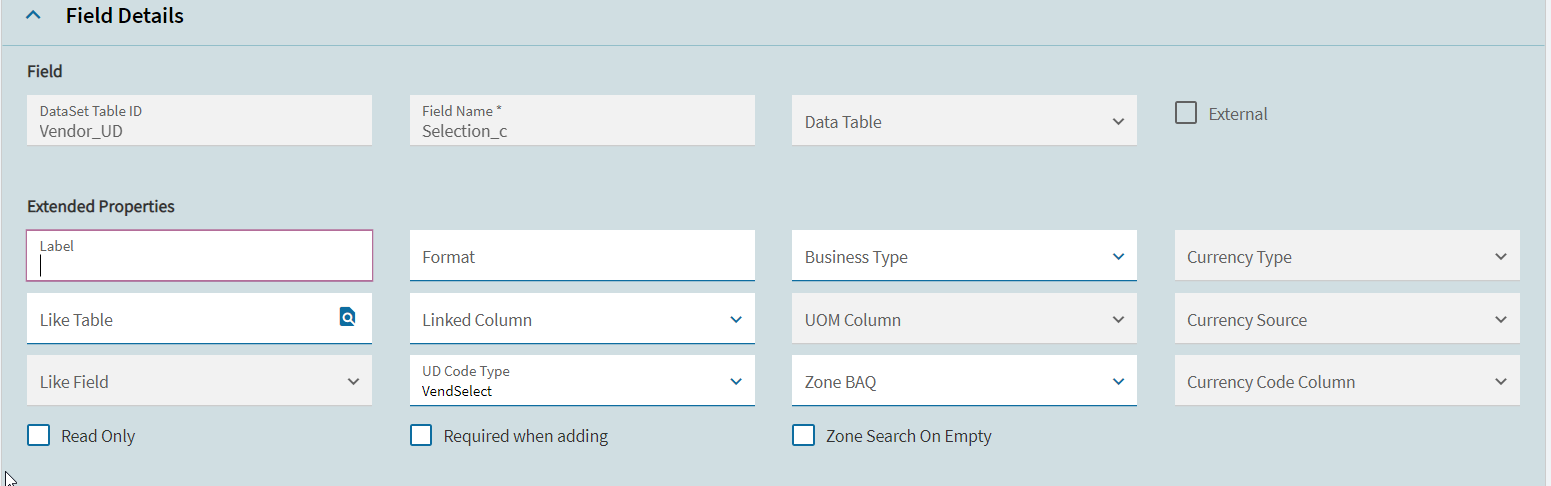Screen dimensions: 1551x486
Task: Collapse the Field Details section chevron
Action: (33, 16)
